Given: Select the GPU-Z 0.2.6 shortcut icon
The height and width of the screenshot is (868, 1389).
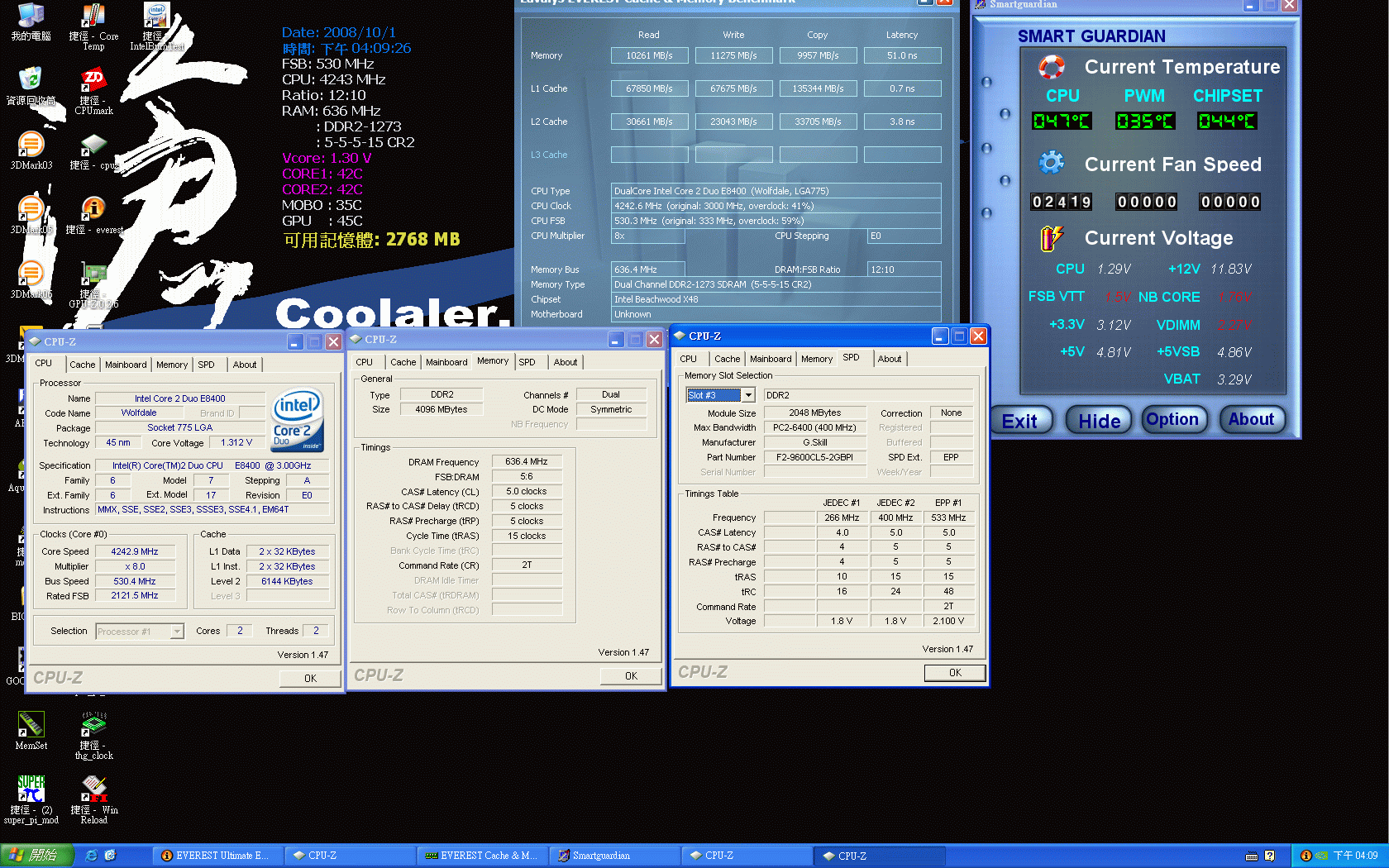Looking at the screenshot, I should (93, 285).
